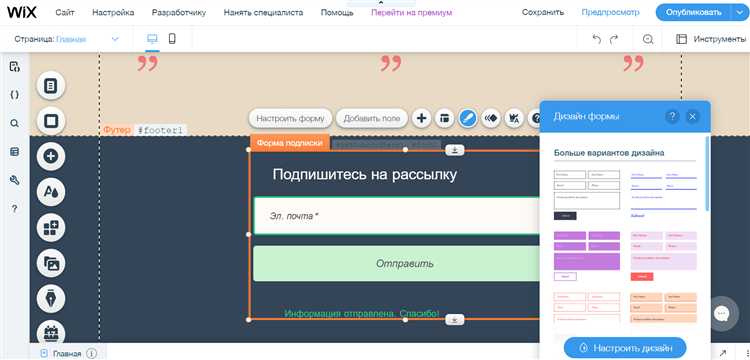Click the green Отправить form button
The image size is (750, 360).
[396, 263]
